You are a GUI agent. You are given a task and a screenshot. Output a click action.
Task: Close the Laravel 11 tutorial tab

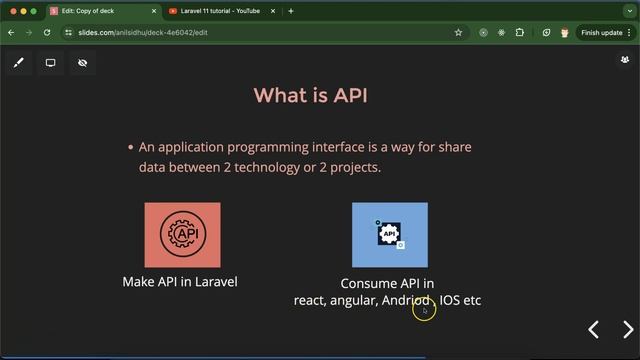(x=273, y=11)
